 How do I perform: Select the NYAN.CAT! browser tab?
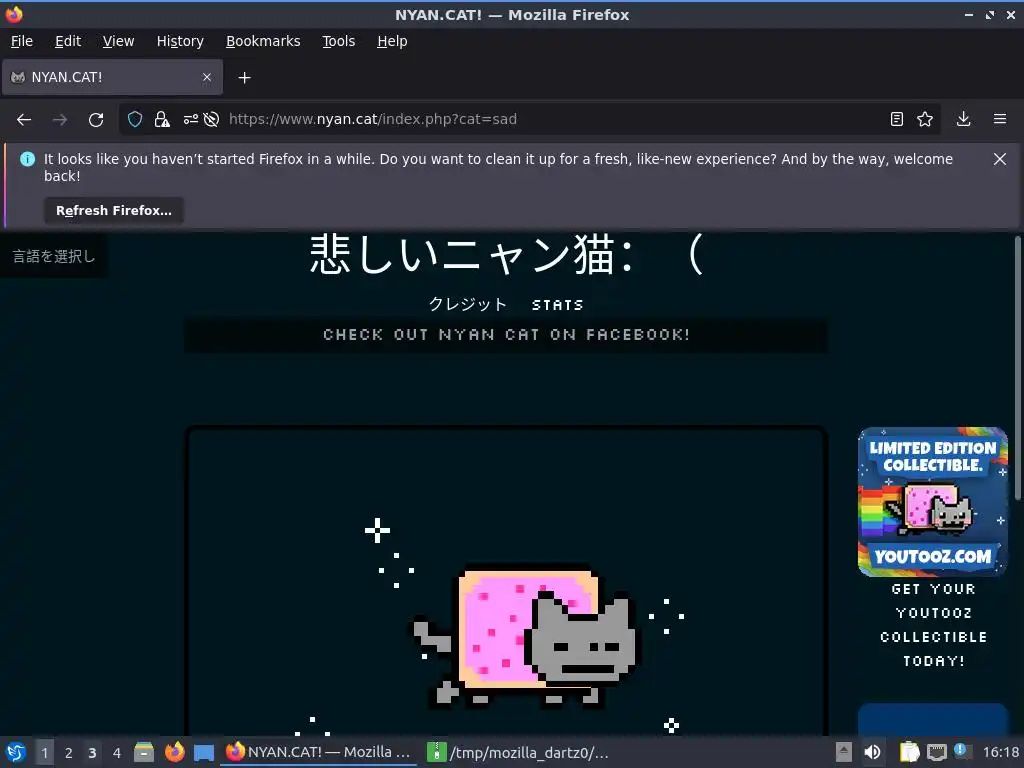click(x=113, y=77)
